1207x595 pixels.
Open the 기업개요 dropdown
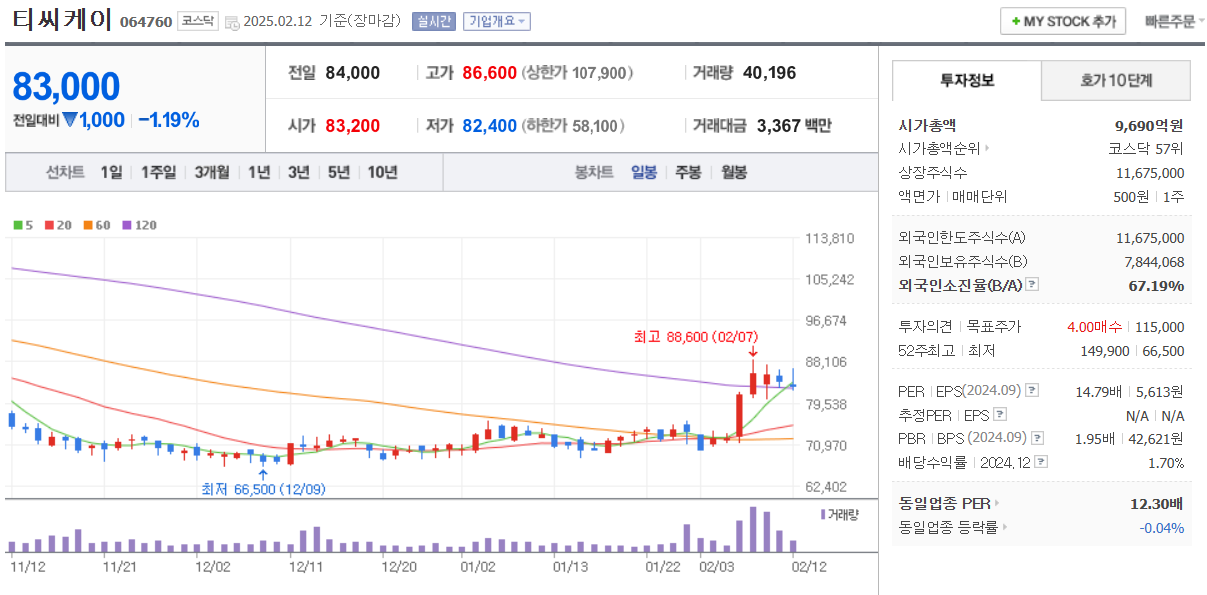(496, 21)
